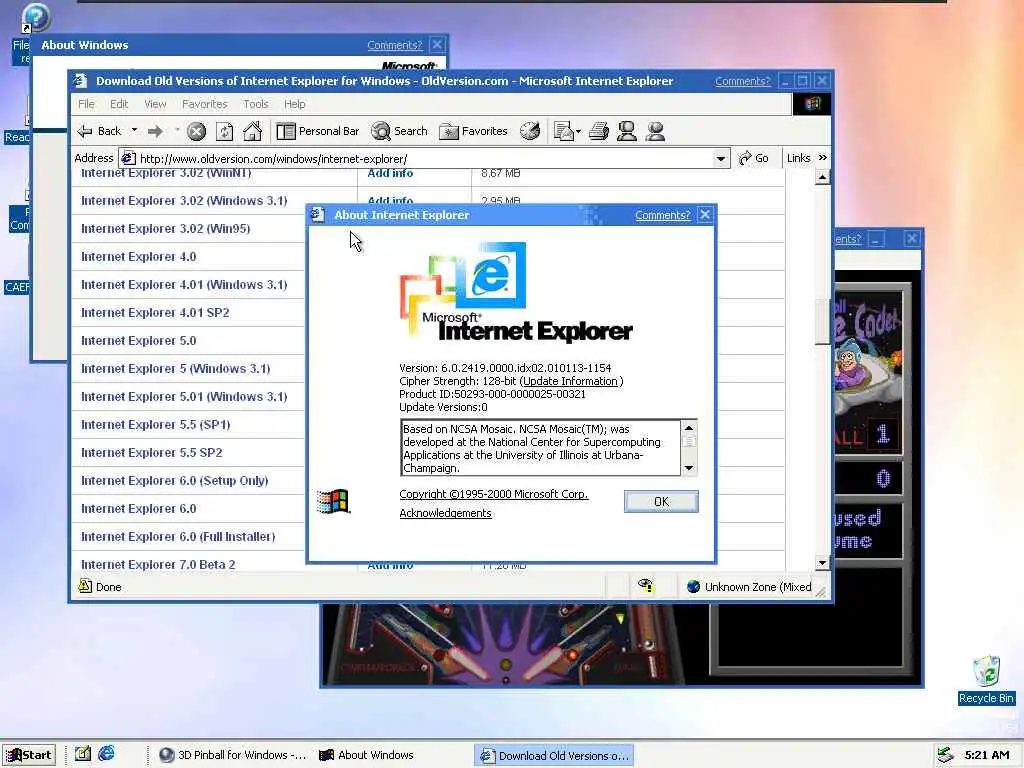Launch Internet Explorer quick launch icon
Viewport: 1024px width, 768px height.
(x=106, y=754)
